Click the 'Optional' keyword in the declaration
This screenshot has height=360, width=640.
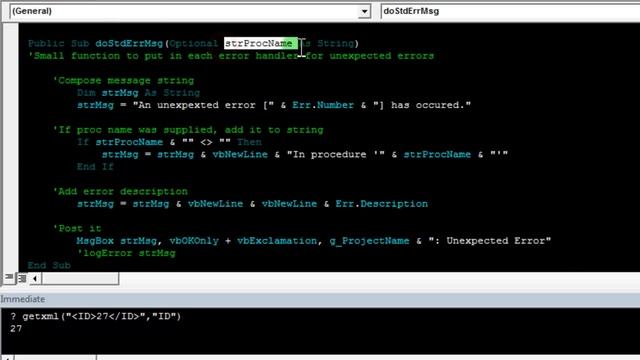click(x=193, y=43)
